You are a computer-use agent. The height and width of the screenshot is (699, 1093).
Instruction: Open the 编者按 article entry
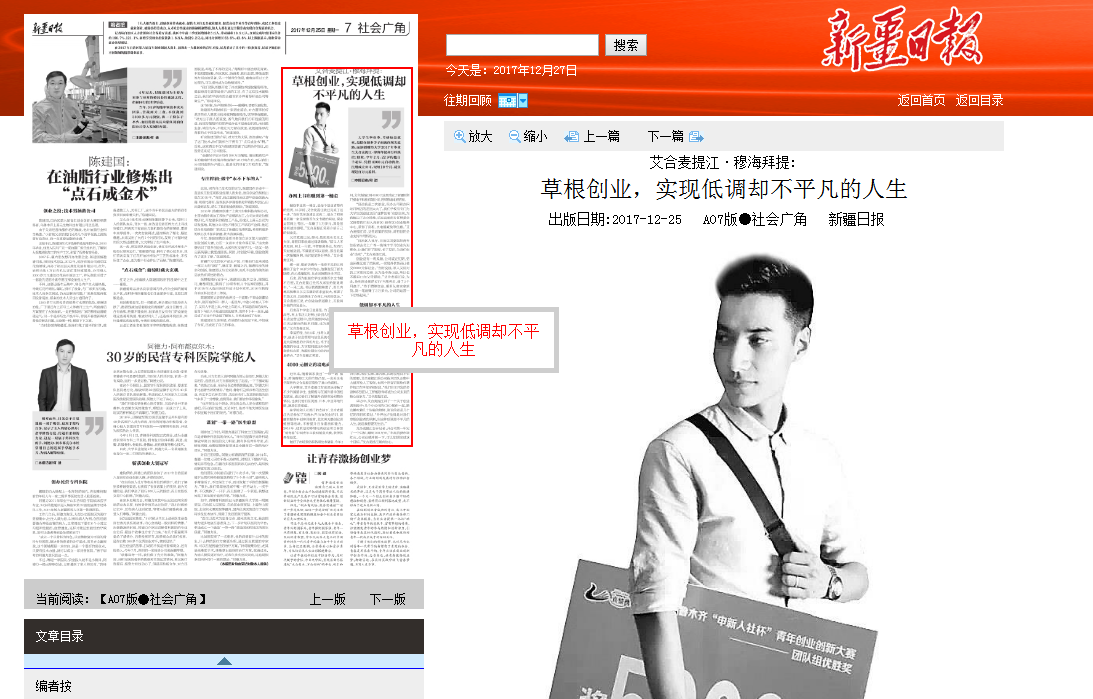[x=54, y=686]
